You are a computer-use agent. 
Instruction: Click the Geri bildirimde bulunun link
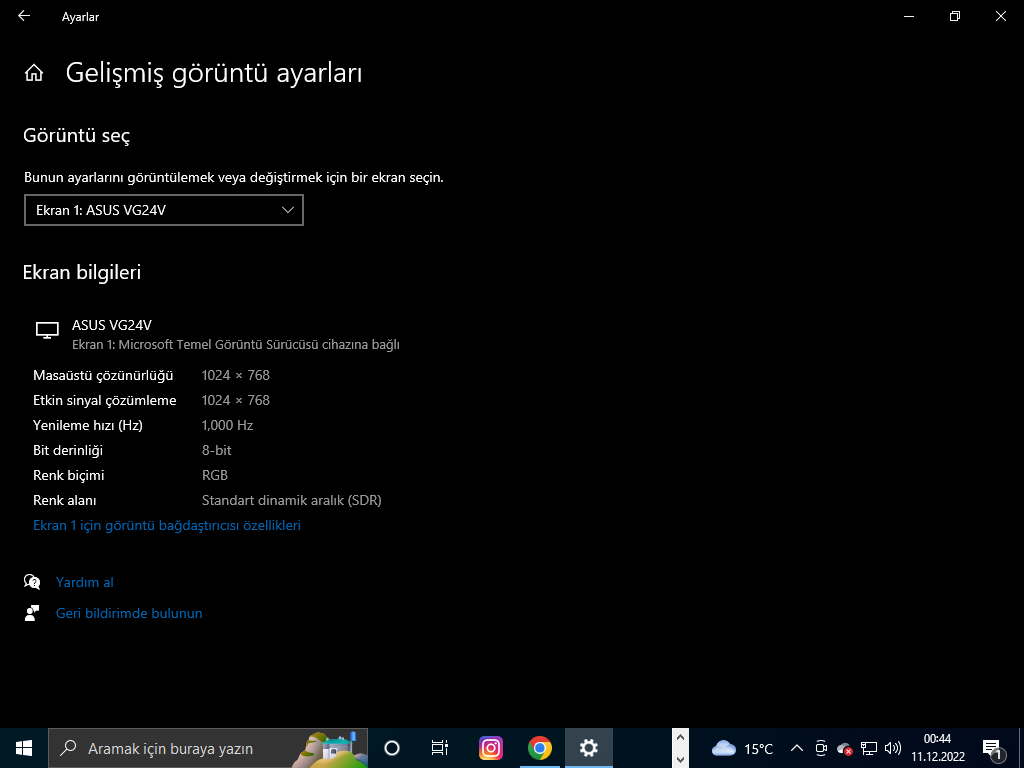point(129,613)
